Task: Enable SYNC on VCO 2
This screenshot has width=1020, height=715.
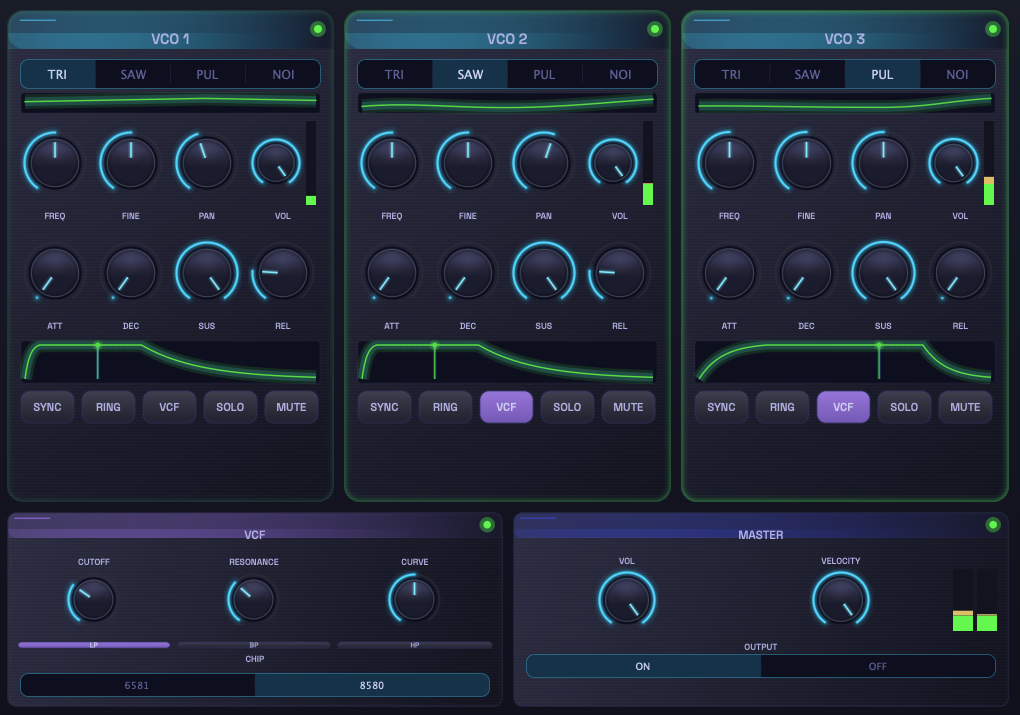Action: click(384, 407)
